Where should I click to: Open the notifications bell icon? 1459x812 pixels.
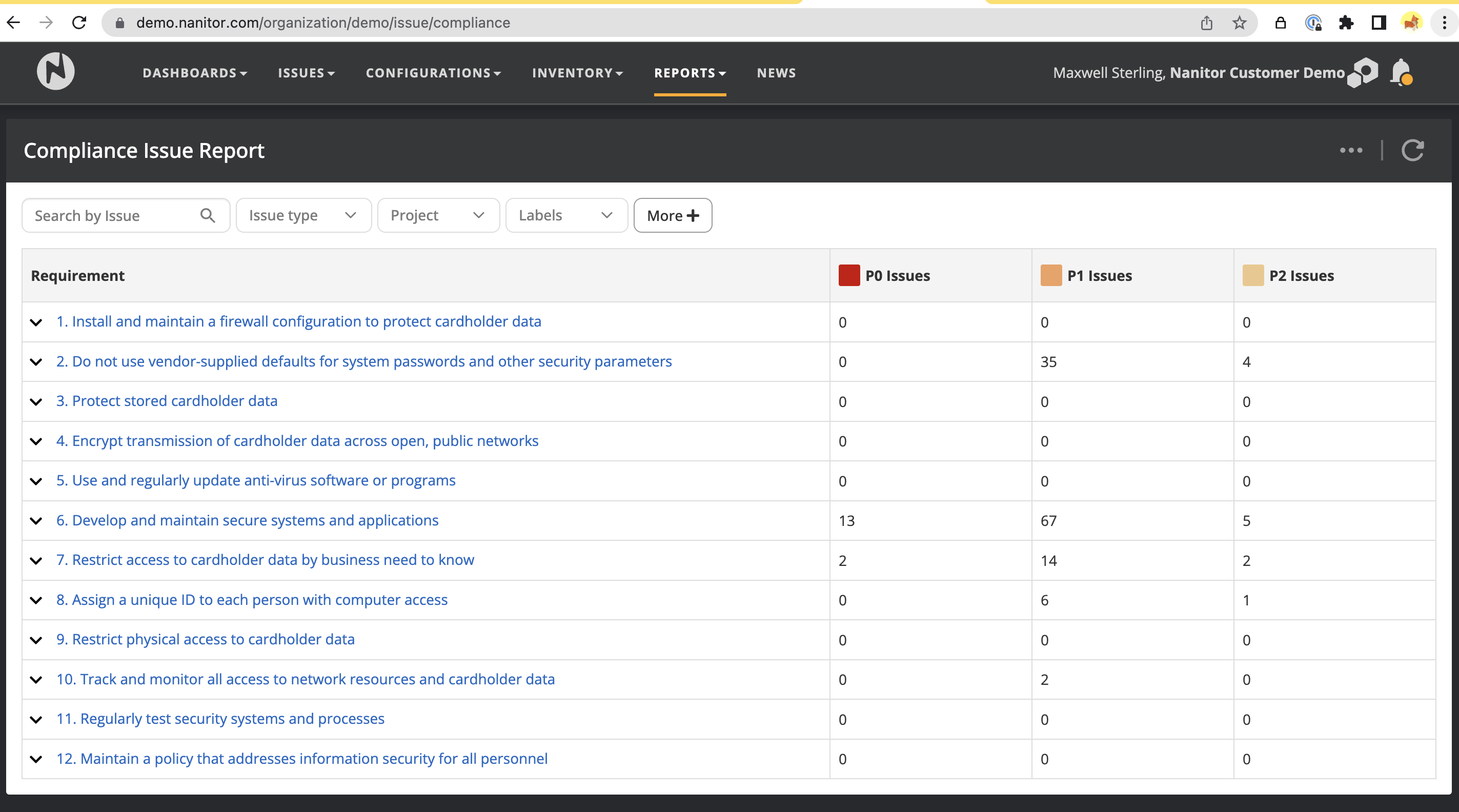coord(1401,72)
